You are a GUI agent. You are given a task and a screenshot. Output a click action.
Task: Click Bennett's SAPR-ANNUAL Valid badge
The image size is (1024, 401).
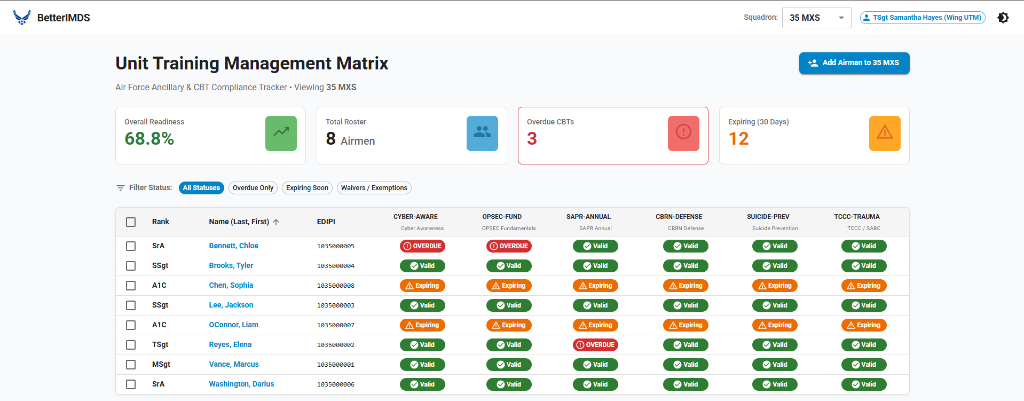pyautogui.click(x=596, y=246)
